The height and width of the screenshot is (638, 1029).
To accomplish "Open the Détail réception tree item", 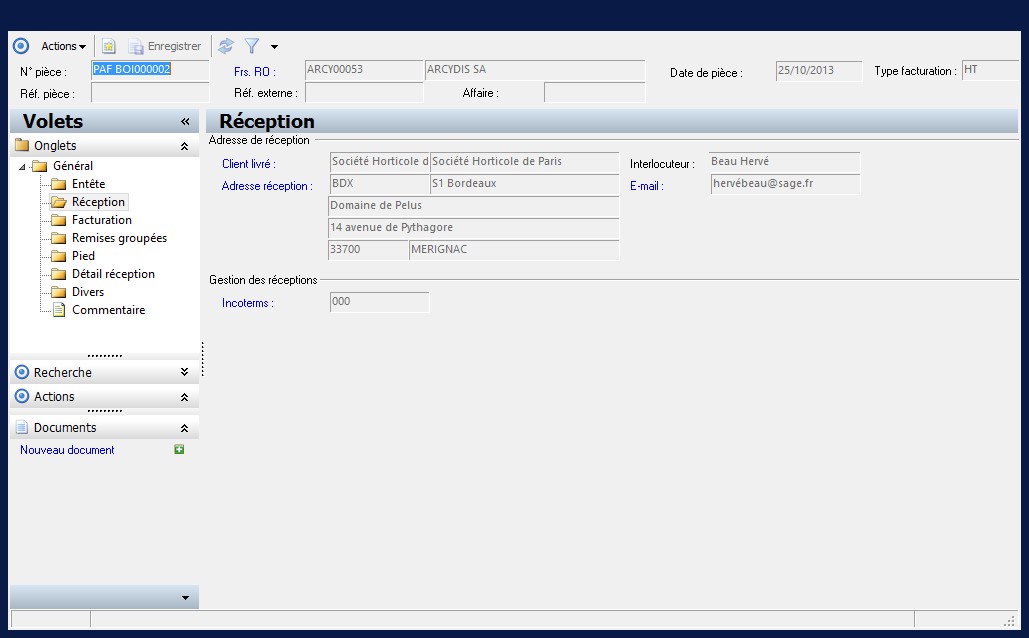I will click(113, 274).
